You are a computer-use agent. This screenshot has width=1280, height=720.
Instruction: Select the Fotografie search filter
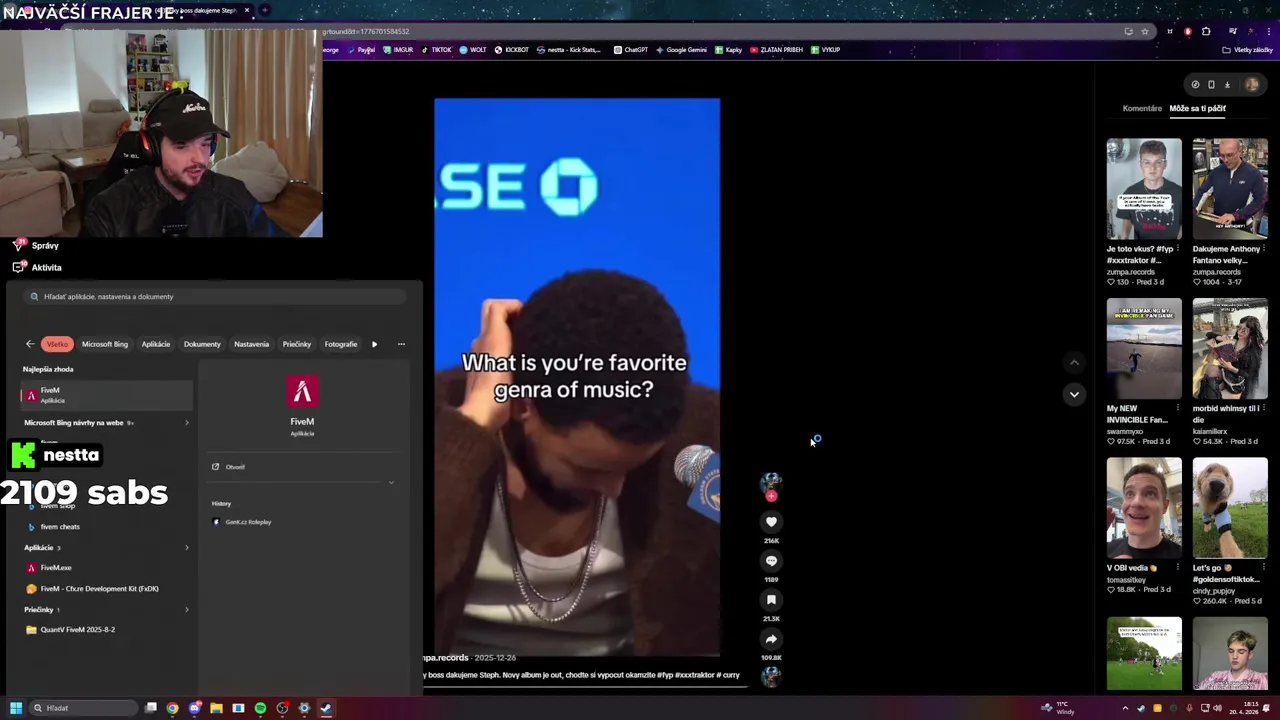[x=340, y=344]
